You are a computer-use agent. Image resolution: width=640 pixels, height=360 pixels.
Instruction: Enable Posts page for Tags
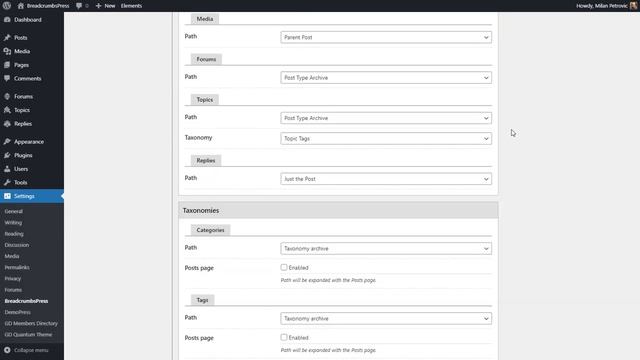point(284,338)
